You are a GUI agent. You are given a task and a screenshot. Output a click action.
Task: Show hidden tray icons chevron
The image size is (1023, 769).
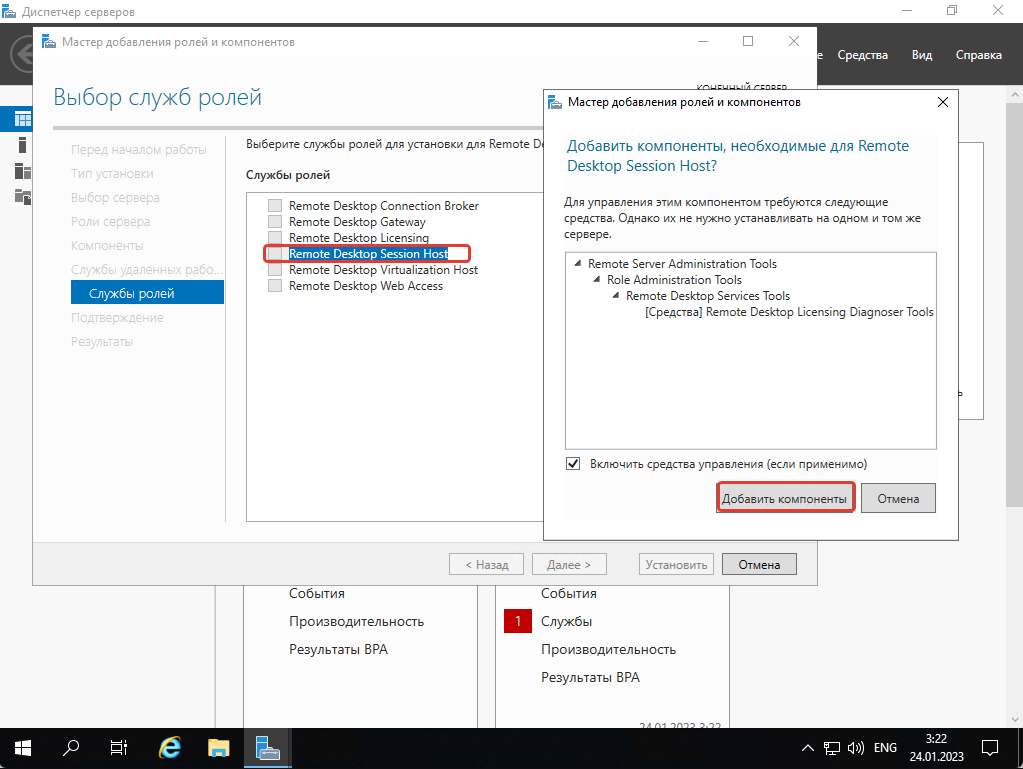click(x=808, y=747)
